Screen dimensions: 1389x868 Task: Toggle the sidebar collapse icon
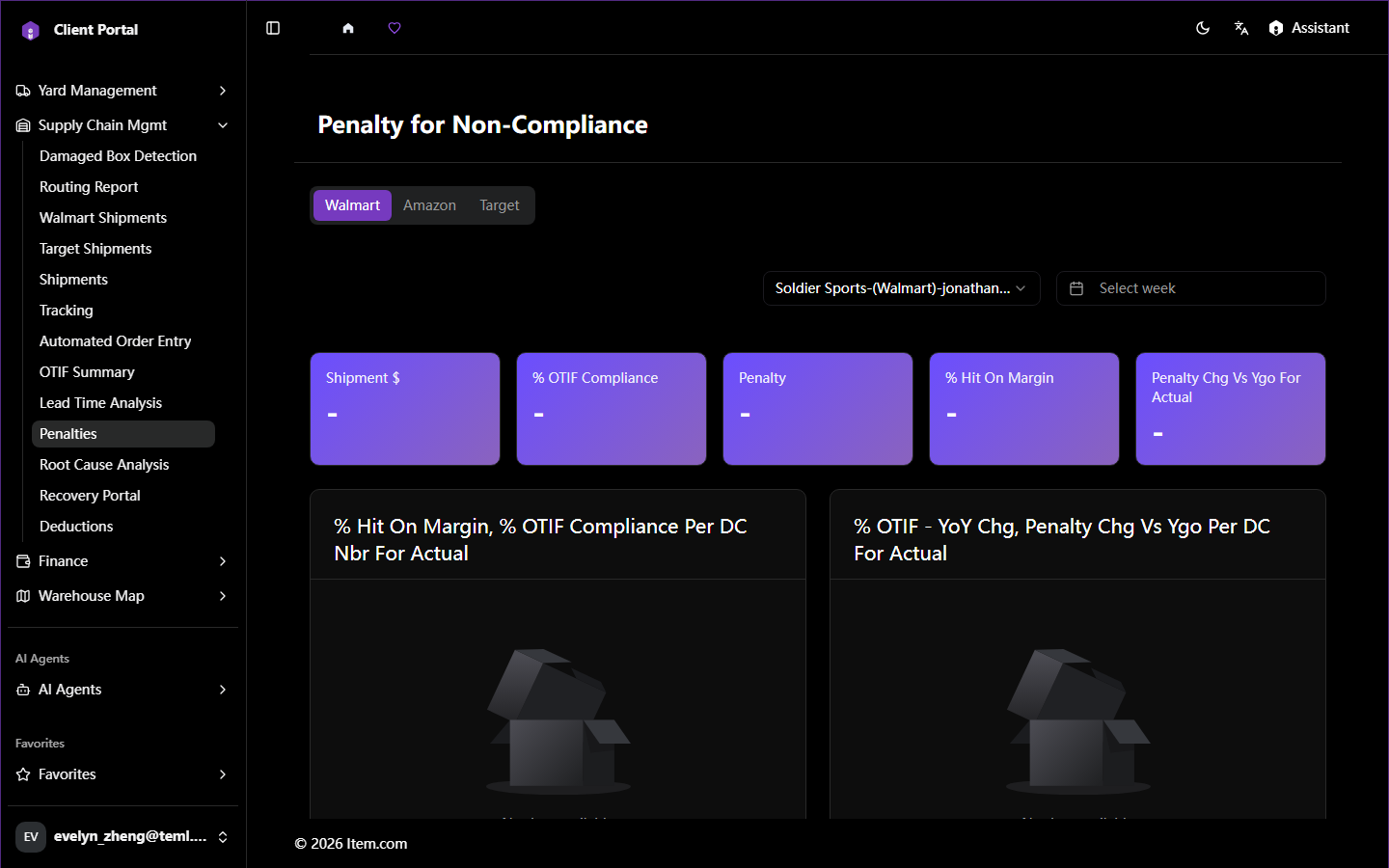(x=273, y=28)
